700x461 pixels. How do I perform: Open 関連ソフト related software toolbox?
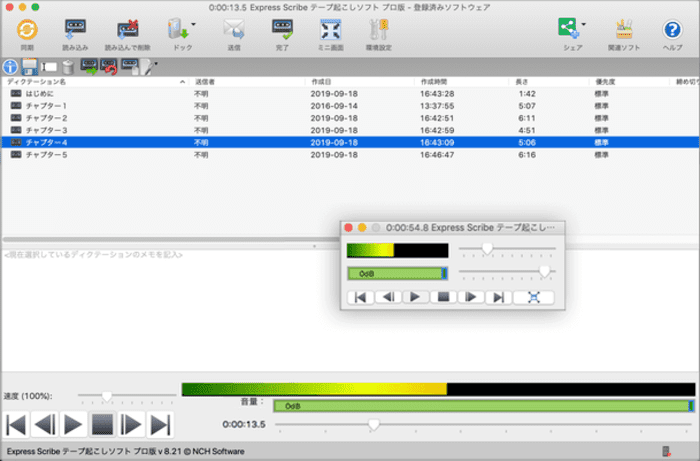coord(624,30)
